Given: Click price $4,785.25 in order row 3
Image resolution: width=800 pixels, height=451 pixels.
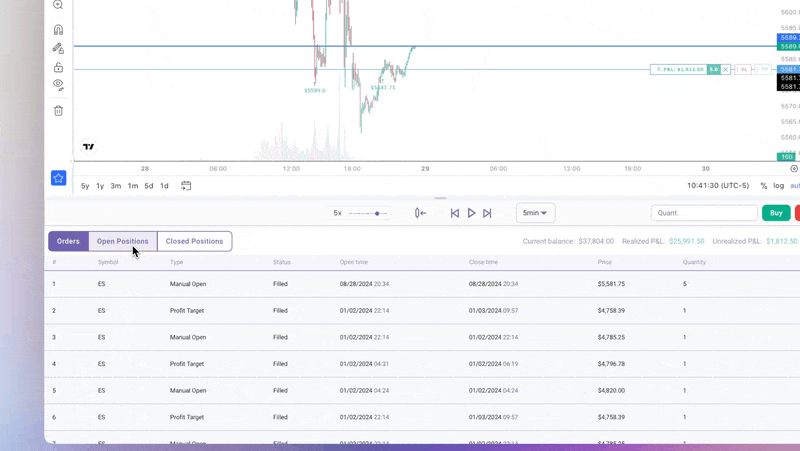Looking at the screenshot, I should tap(611, 337).
